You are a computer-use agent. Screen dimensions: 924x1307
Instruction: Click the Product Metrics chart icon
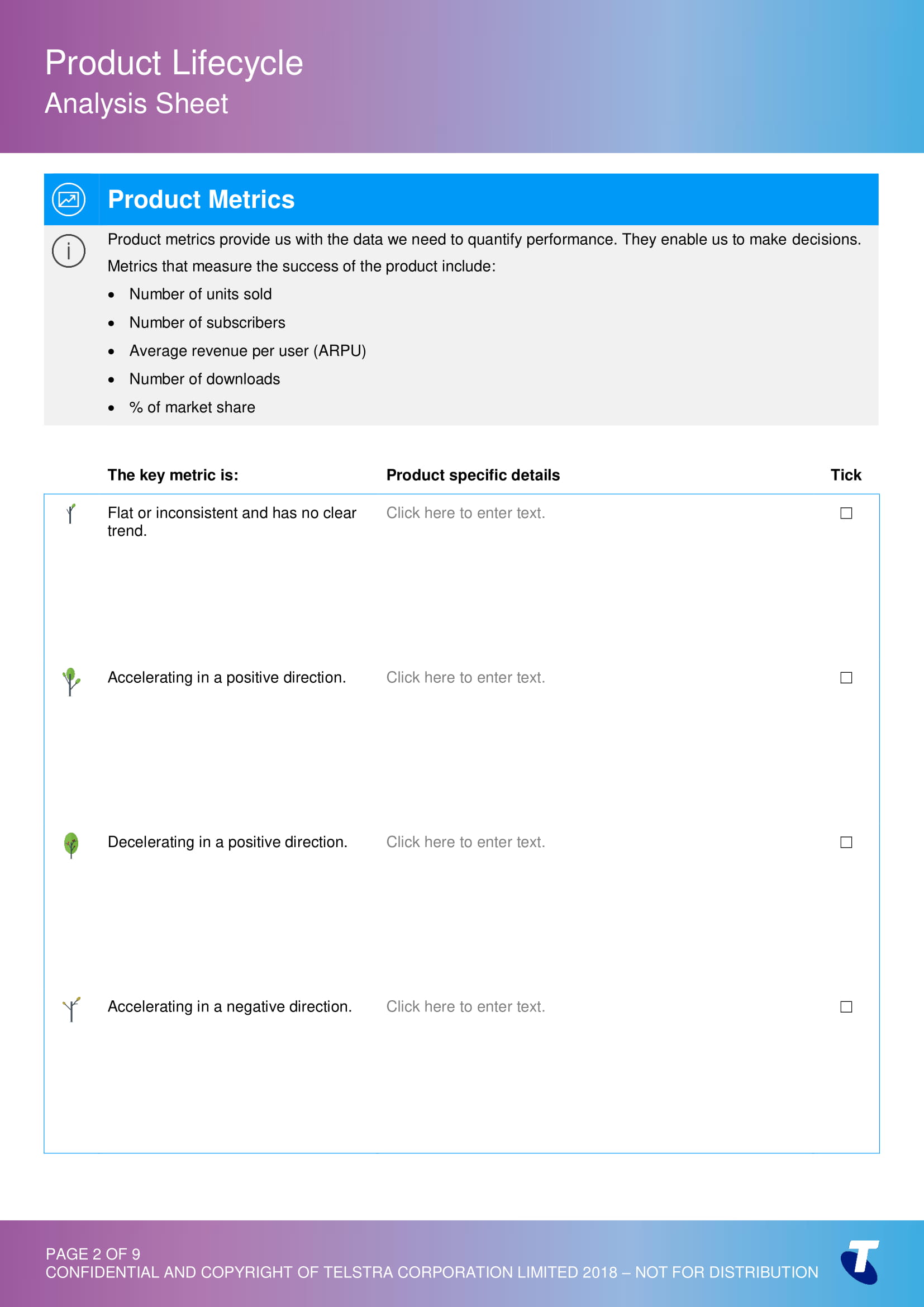coord(69,200)
